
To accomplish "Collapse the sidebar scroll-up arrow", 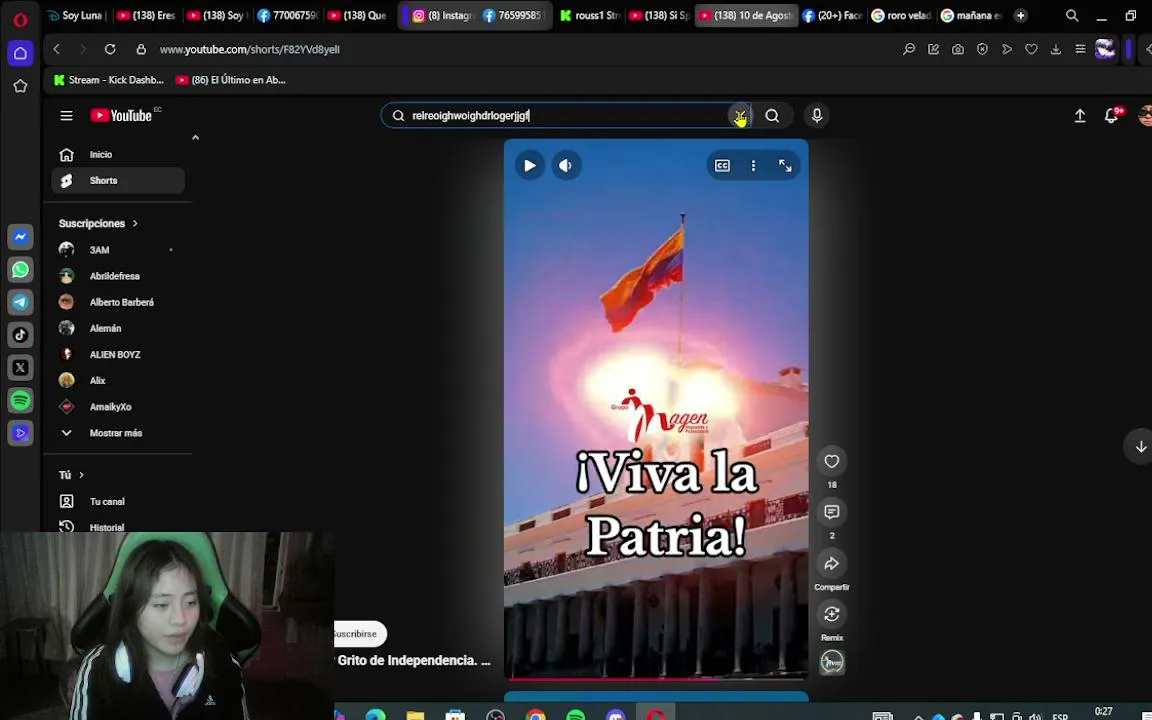I will point(195,137).
